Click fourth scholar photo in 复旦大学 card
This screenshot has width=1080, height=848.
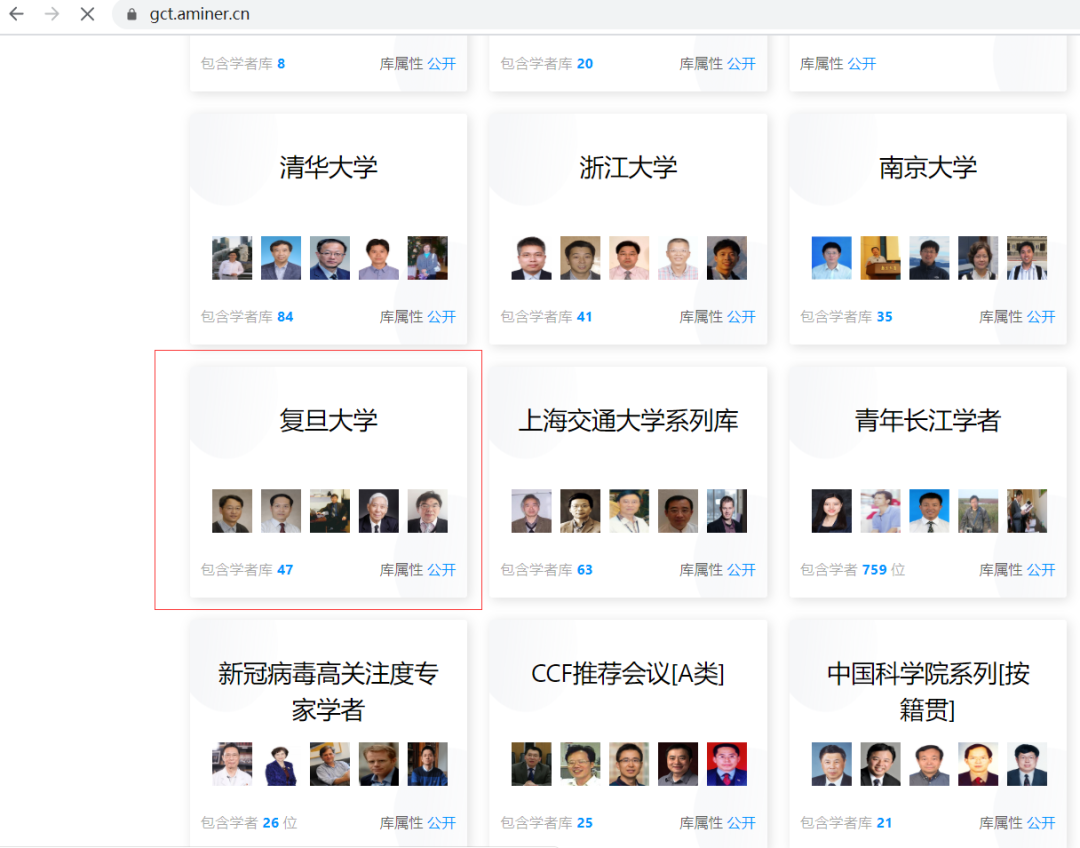(x=379, y=511)
